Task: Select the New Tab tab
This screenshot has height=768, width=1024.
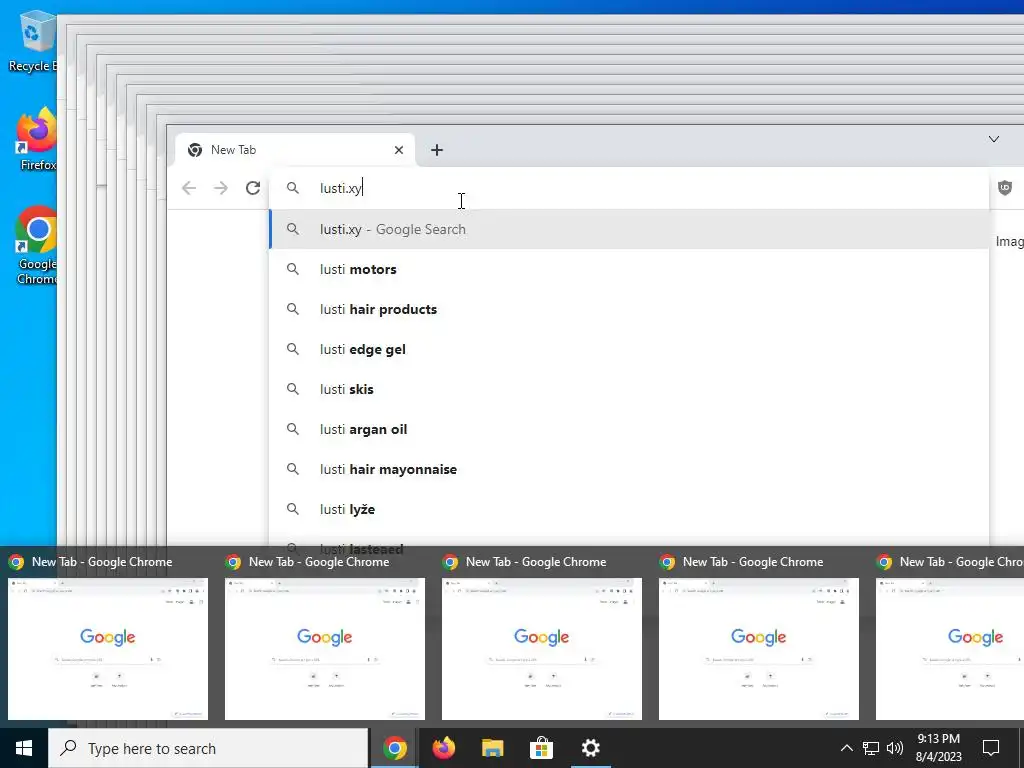Action: click(295, 150)
